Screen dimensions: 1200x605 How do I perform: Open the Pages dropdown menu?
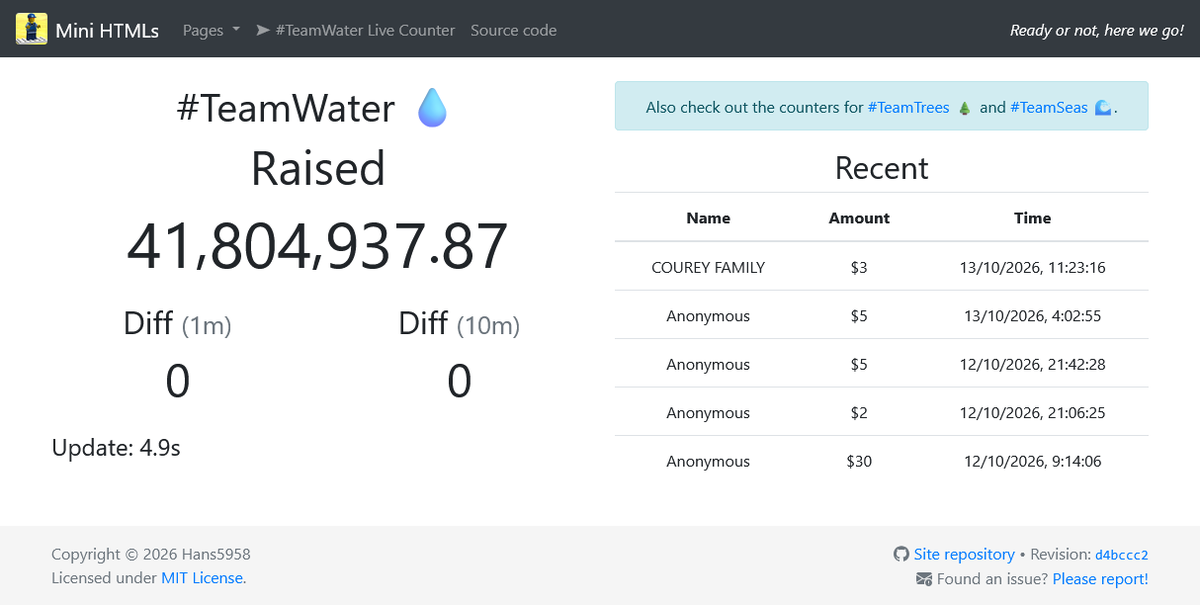211,30
